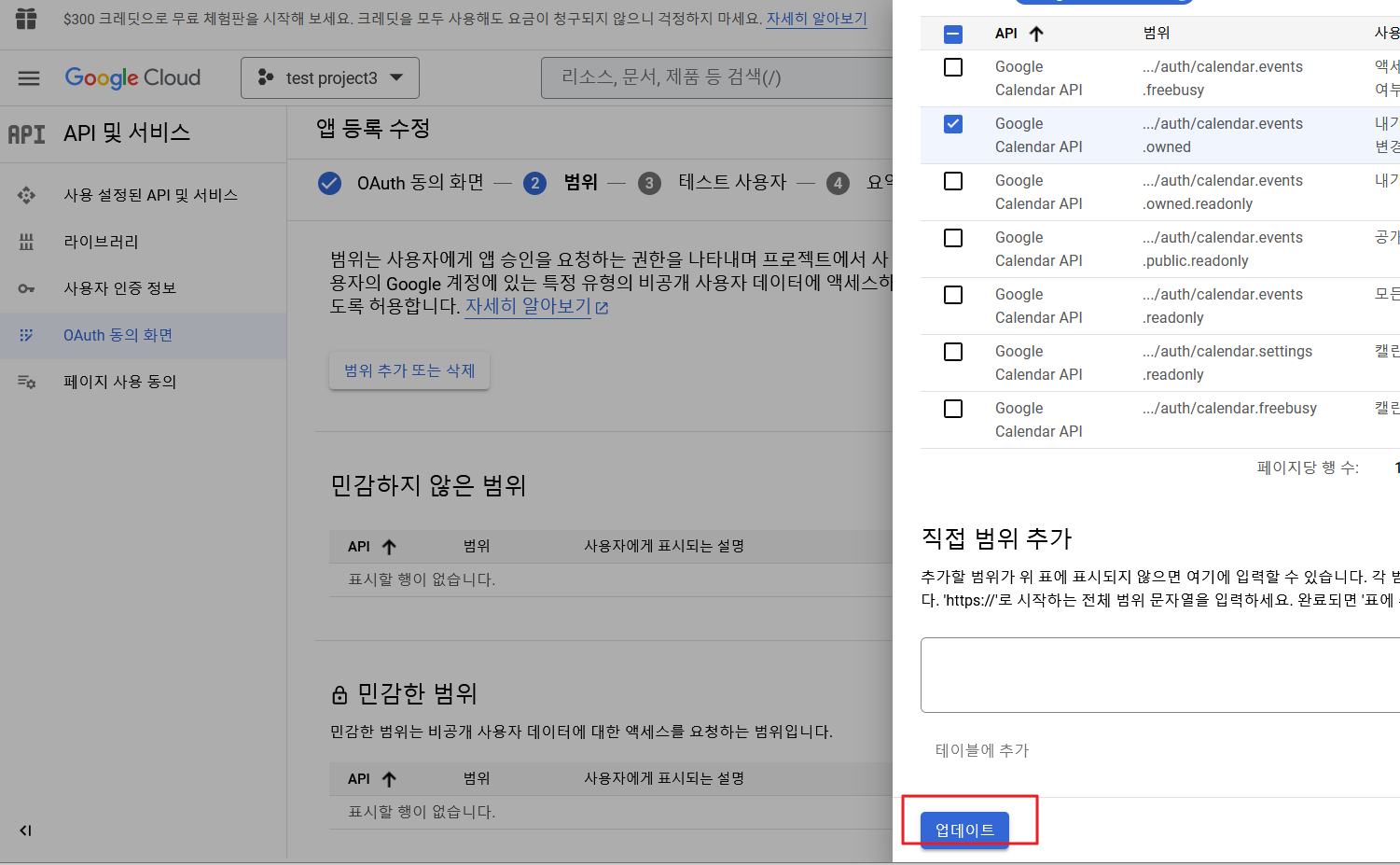The image size is (1400, 865).
Task: Click the 사용 설정된 API 및 서비스 icon
Action: 26,195
